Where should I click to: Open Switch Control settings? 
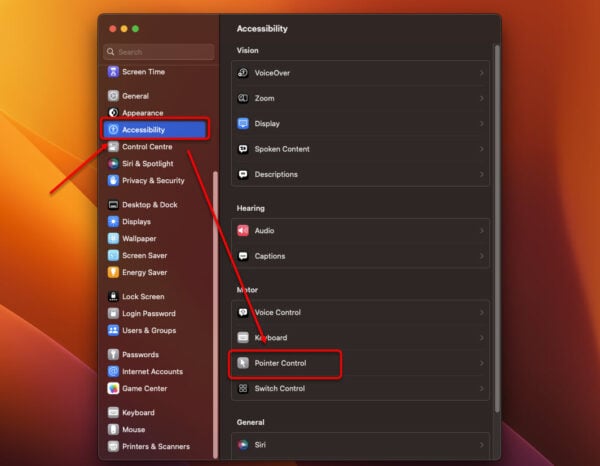coord(360,388)
